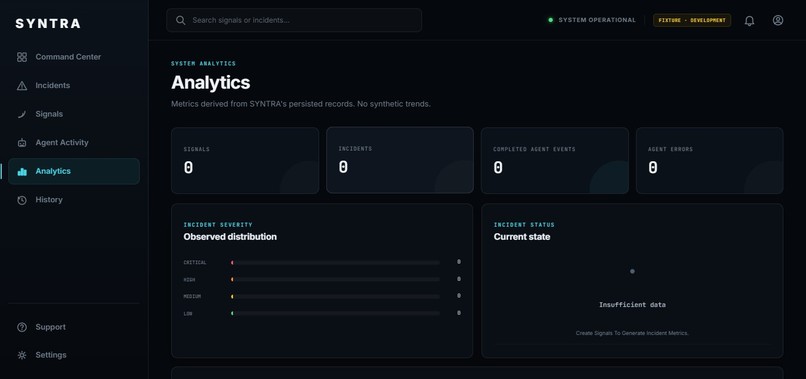The image size is (806, 379).
Task: Open the Command Center page
Action: click(x=74, y=57)
